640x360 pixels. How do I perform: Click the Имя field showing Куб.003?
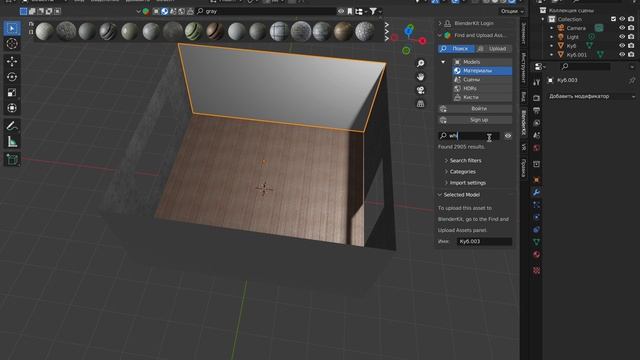484,242
